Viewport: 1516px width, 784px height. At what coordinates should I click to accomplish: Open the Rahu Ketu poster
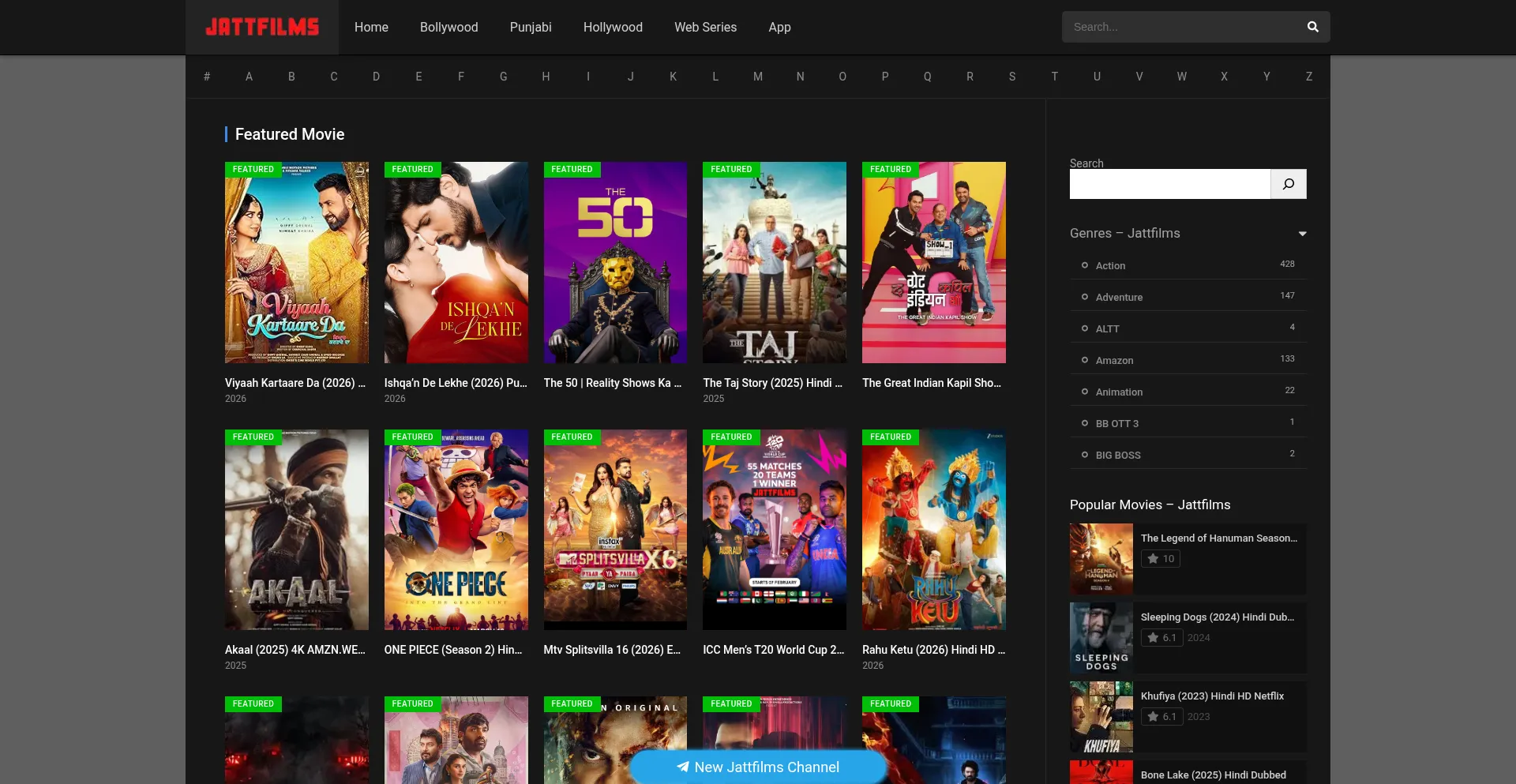934,530
